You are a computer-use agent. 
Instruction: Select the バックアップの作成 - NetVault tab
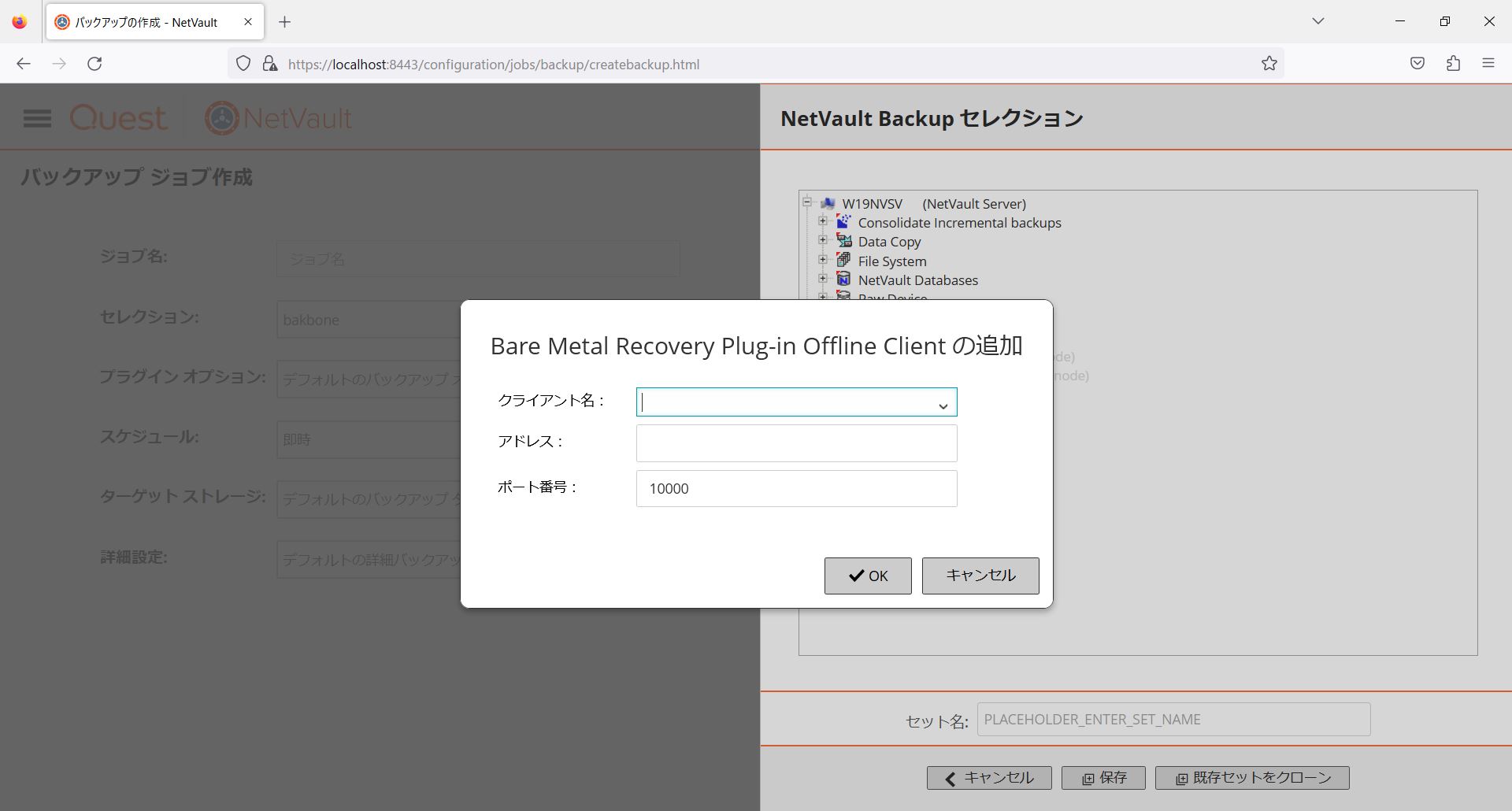tap(155, 22)
